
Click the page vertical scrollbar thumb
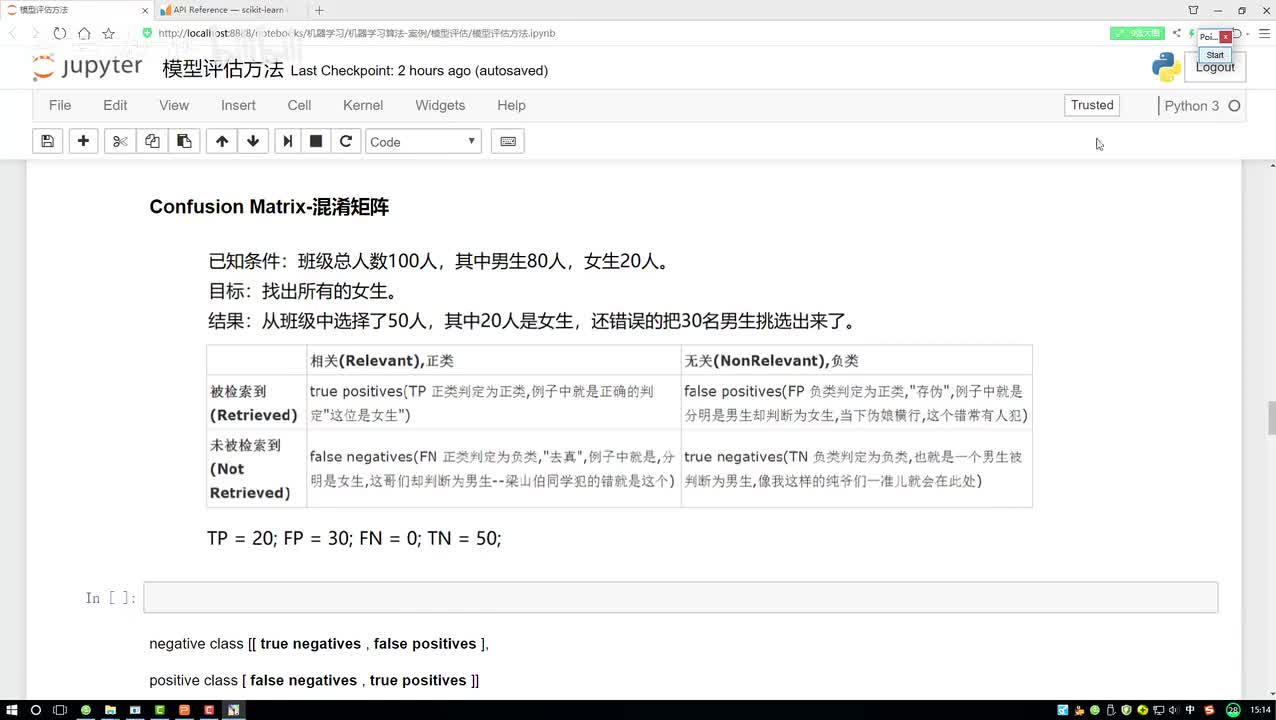click(1271, 417)
